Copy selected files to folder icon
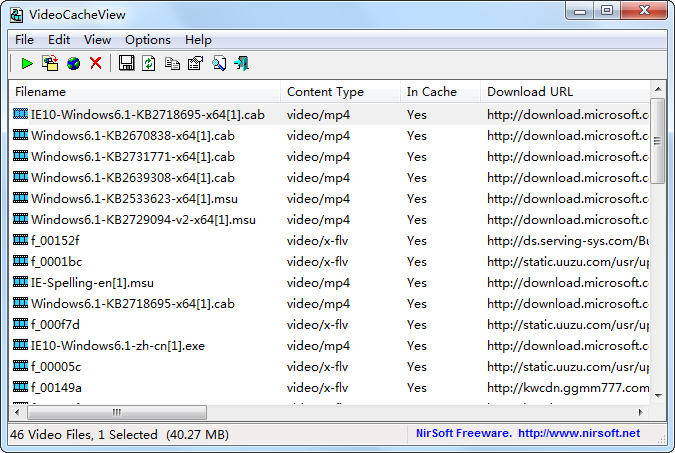Screen dimensions: 675x453 click(x=50, y=63)
